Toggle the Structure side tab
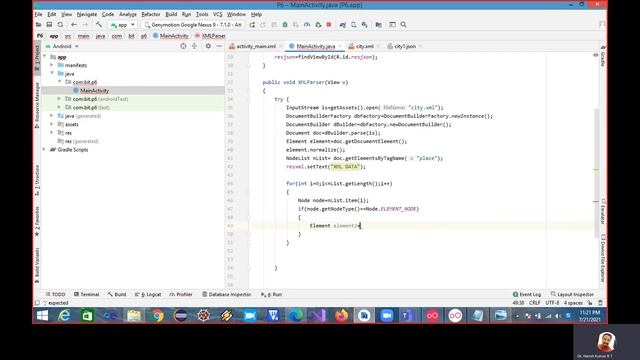This screenshot has height=360, width=640. (37, 180)
